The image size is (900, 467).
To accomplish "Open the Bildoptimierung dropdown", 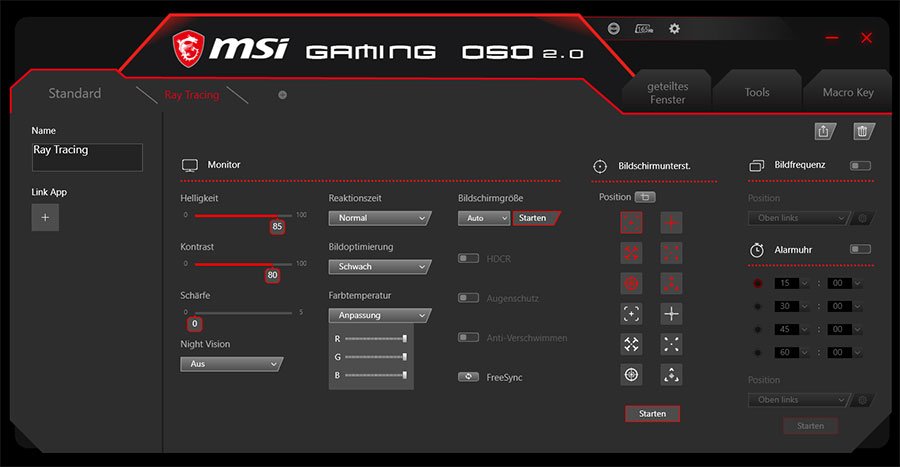I will click(x=379, y=267).
